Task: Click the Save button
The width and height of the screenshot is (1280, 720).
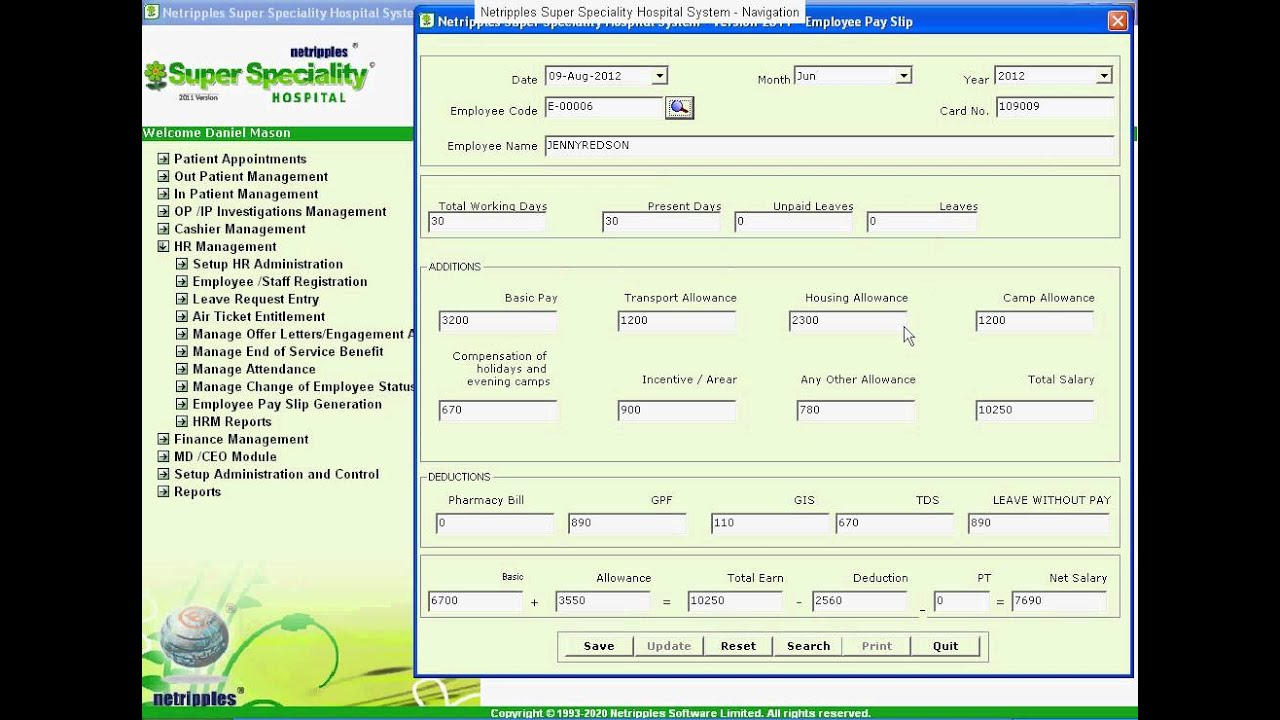Action: click(x=598, y=646)
